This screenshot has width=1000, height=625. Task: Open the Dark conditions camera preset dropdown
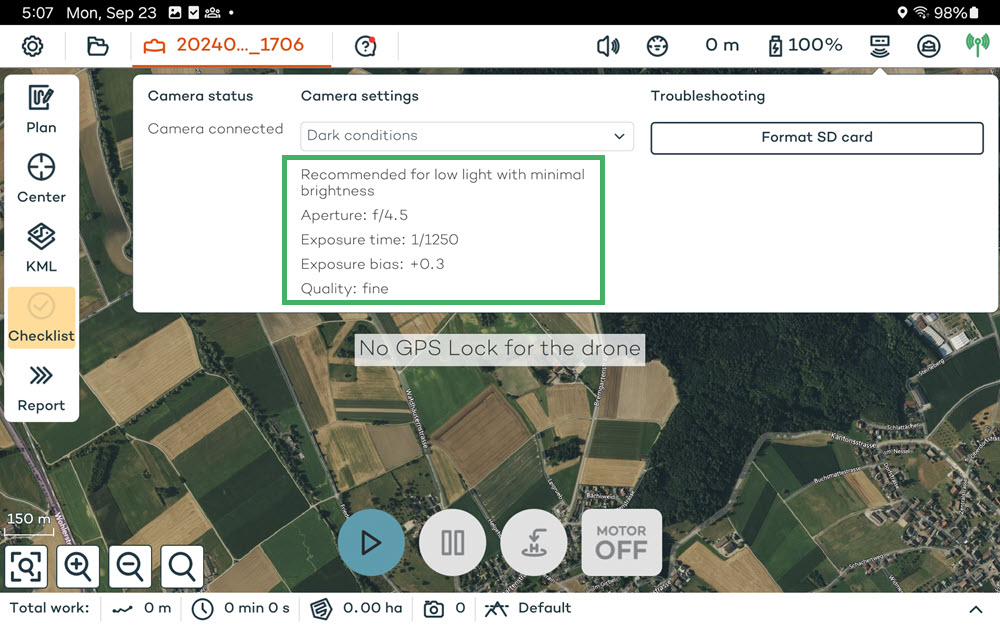466,136
